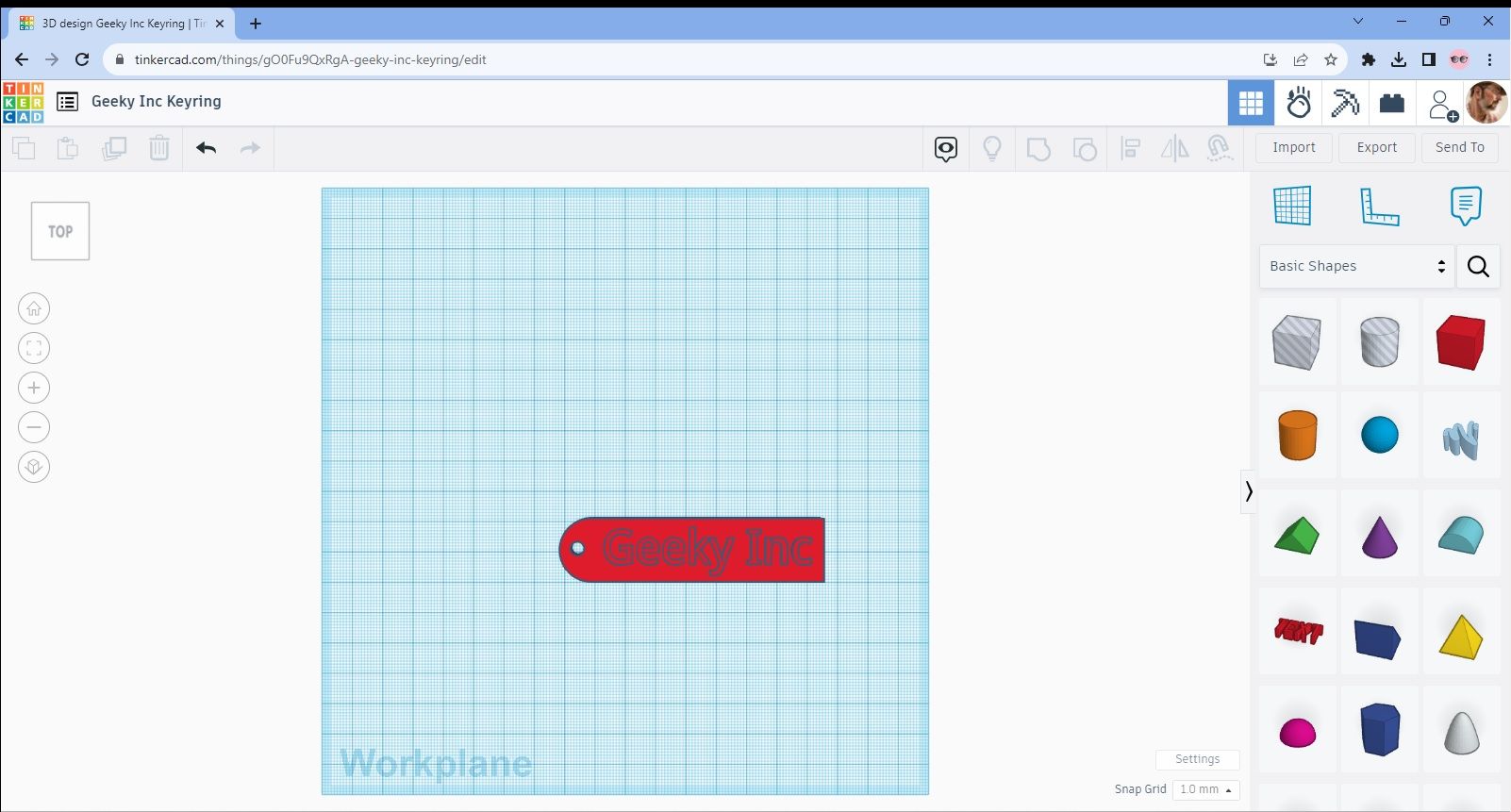Open Bricks mode icon

pos(1392,103)
